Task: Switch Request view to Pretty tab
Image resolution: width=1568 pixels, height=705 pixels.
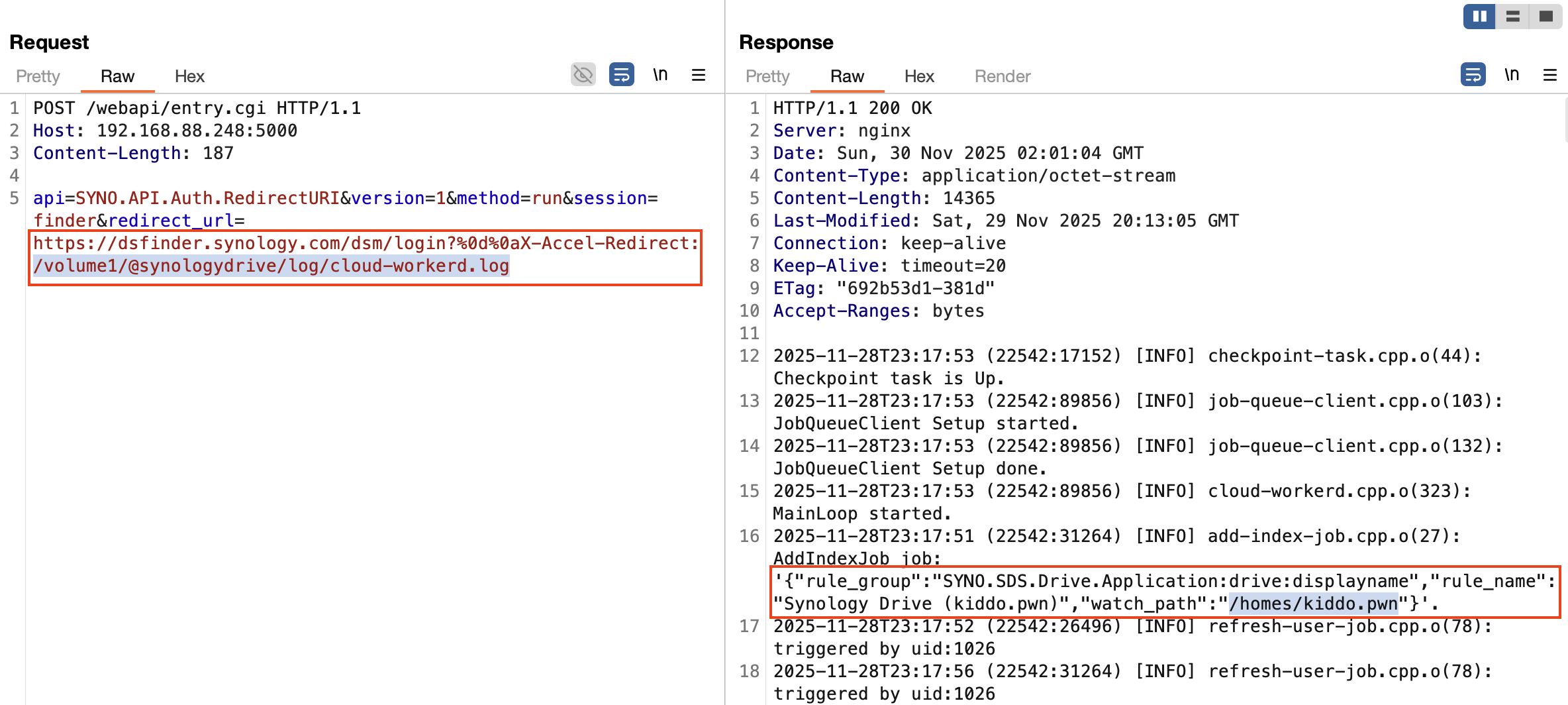Action: (x=38, y=76)
